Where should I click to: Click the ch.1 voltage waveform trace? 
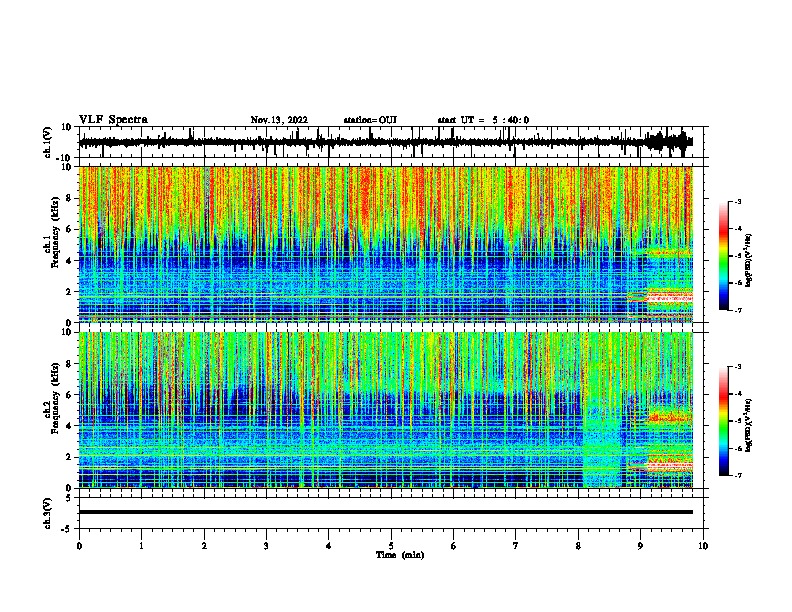tap(385, 142)
